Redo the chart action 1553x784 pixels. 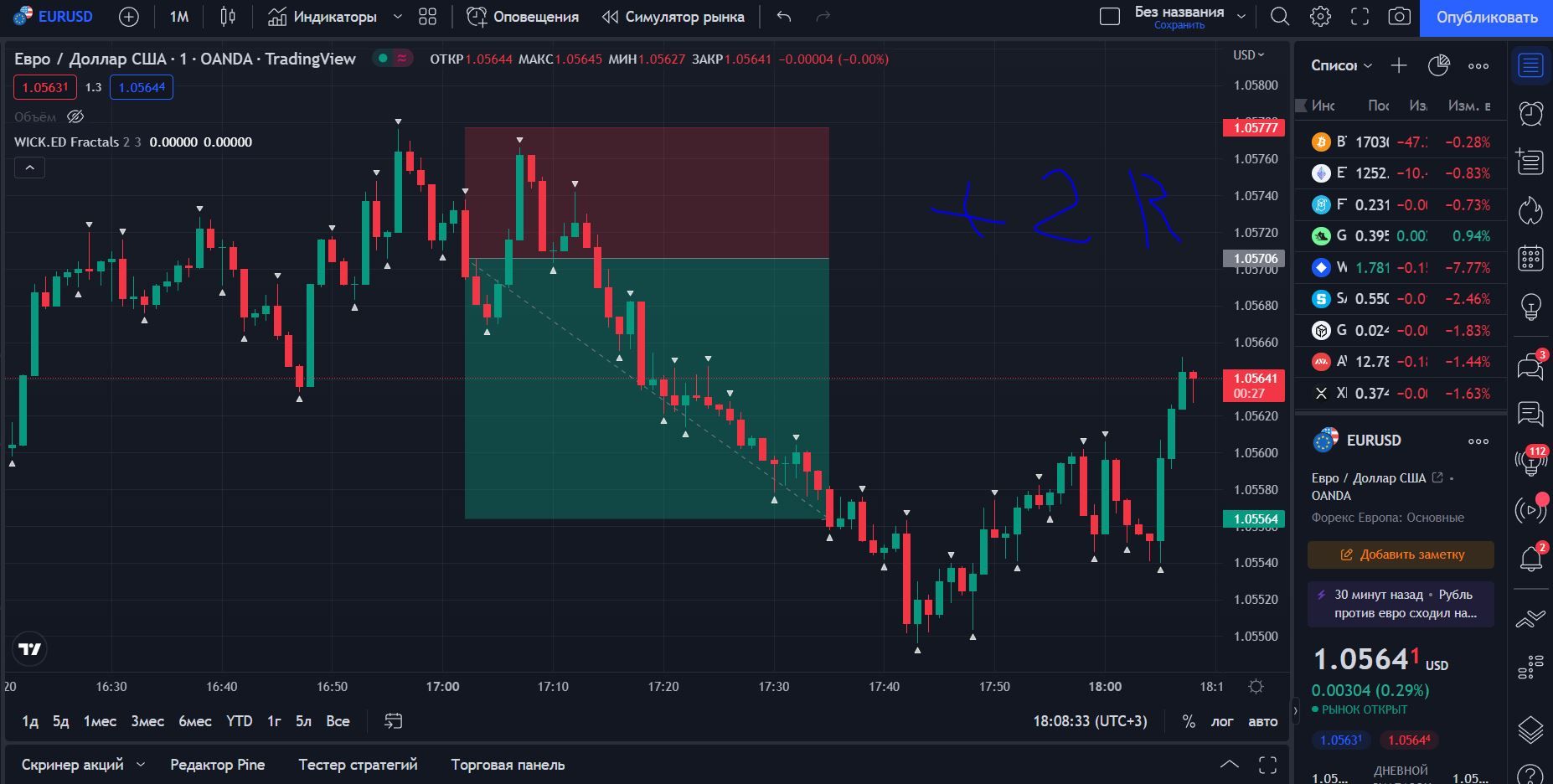(x=823, y=17)
